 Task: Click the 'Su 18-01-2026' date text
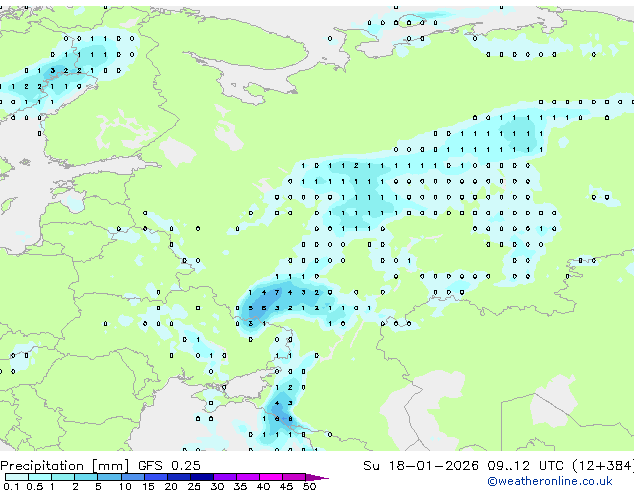421,465
